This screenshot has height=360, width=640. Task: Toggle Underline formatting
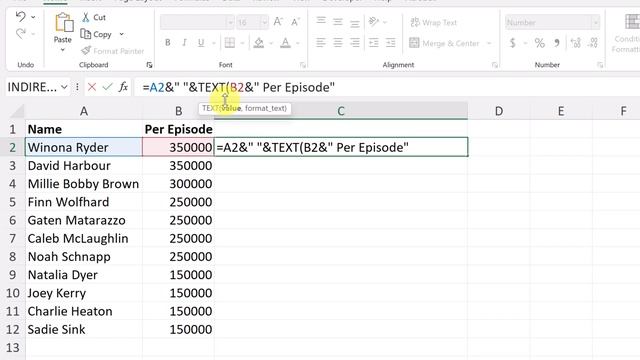point(201,42)
